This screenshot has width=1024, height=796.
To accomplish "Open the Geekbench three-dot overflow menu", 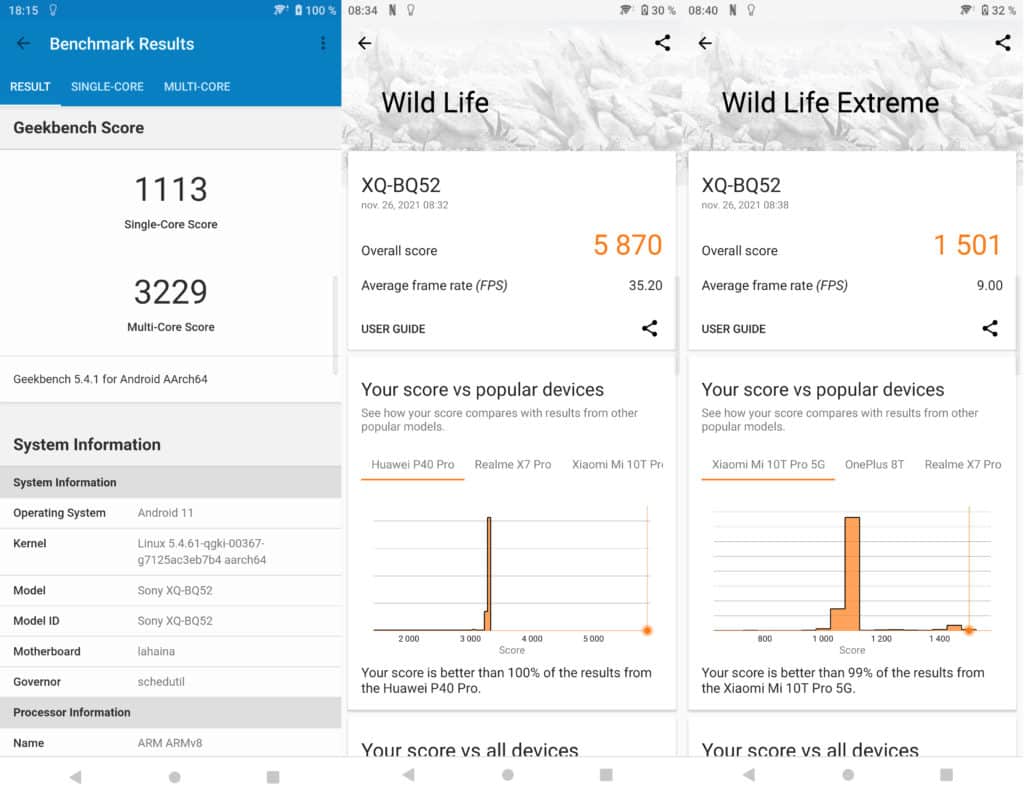I will coord(323,43).
